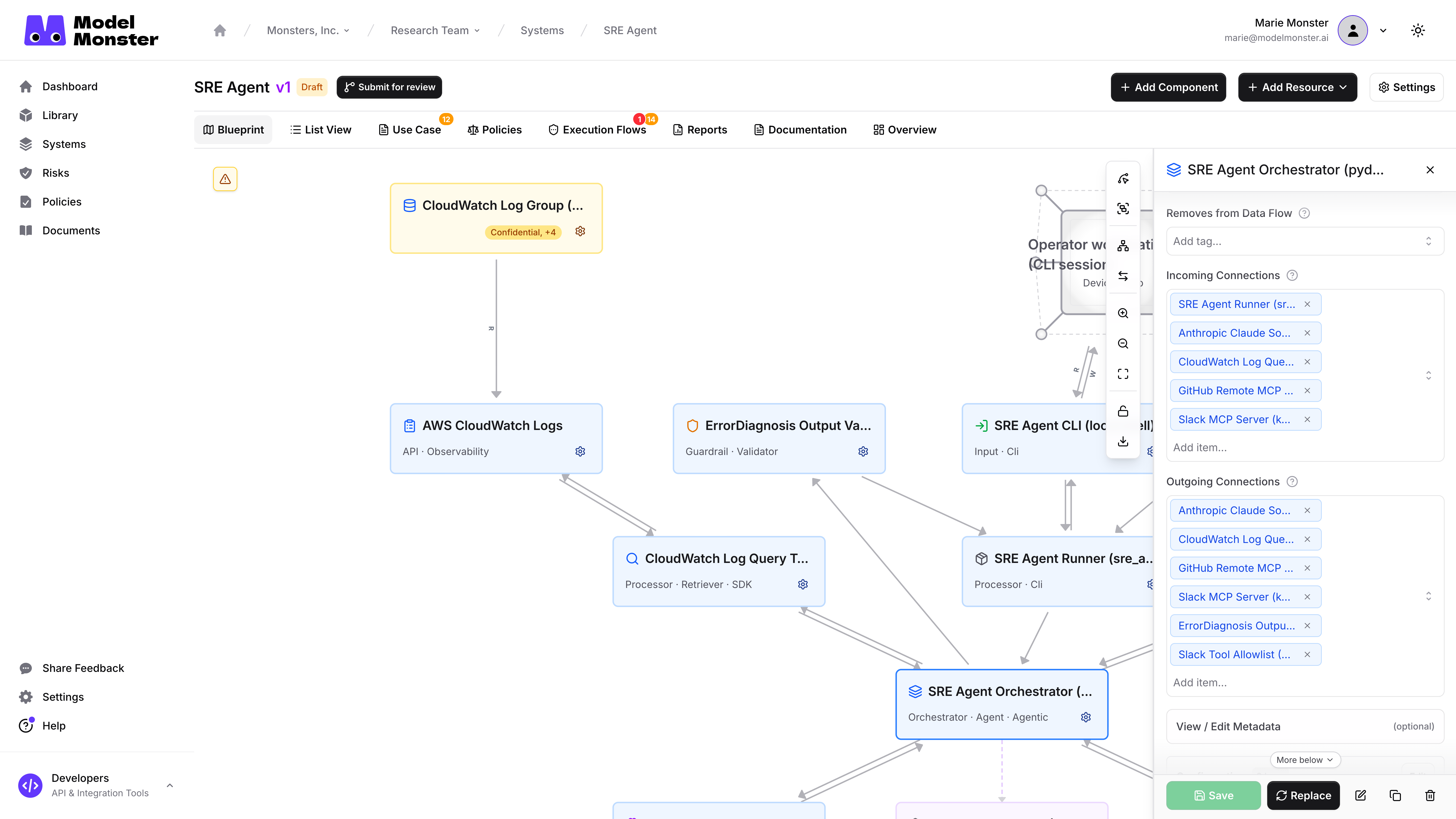Viewport: 1456px width, 819px height.
Task: Open settings gear on CloudWatch Log Group node
Action: click(580, 231)
